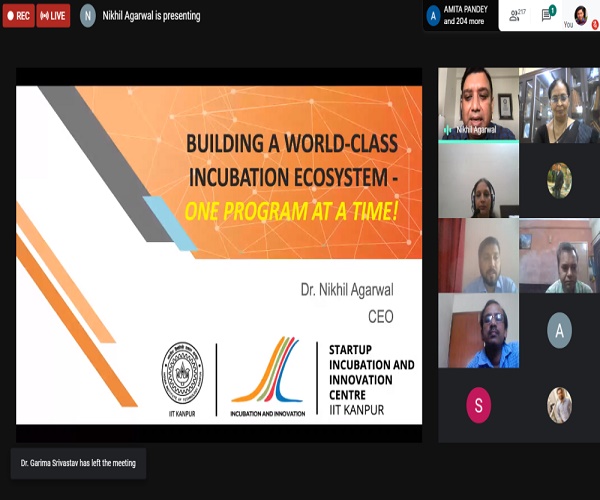Open the chat messages panel
600x500 pixels.
pyautogui.click(x=548, y=14)
